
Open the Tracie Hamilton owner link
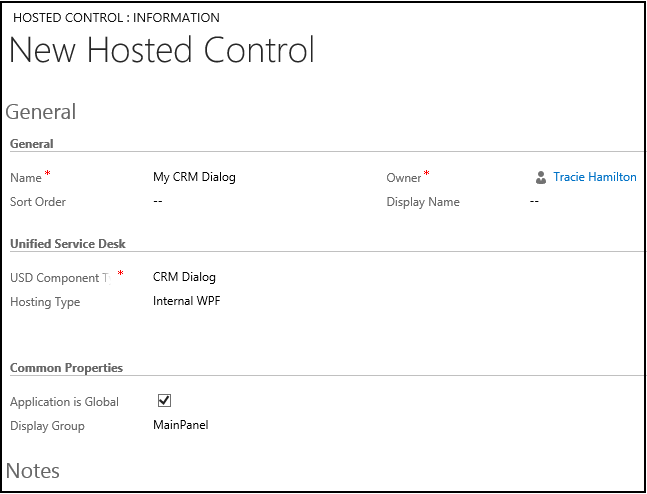point(595,177)
